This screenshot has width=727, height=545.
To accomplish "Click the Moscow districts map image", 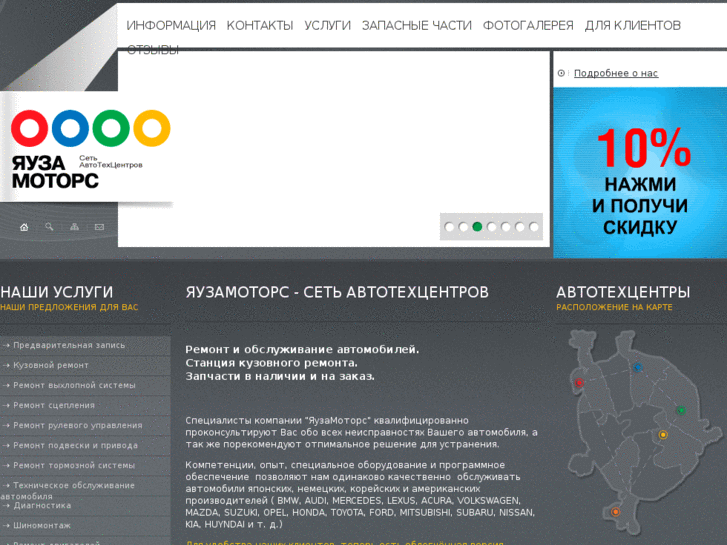I will click(644, 431).
